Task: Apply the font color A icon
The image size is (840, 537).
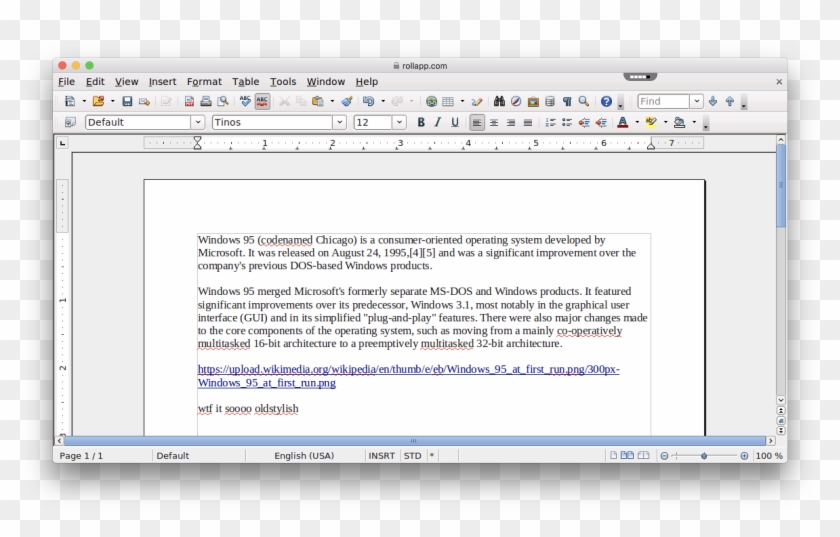Action: pyautogui.click(x=622, y=122)
